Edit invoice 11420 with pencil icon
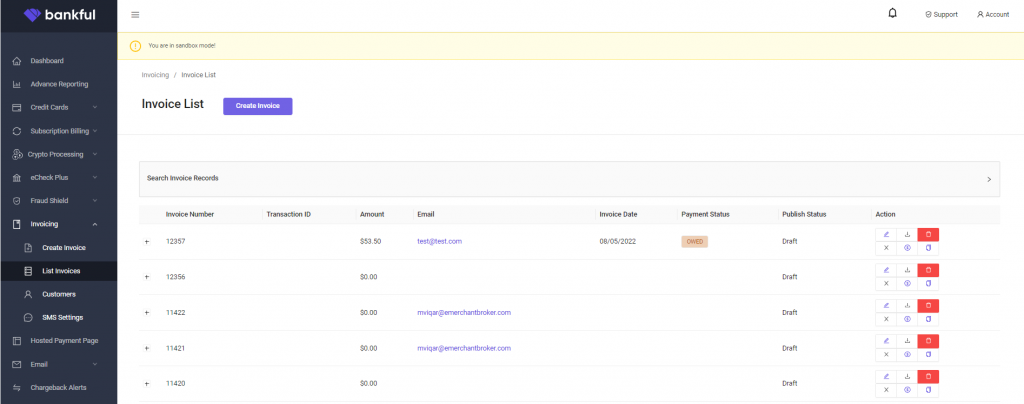1024x404 pixels. [x=886, y=377]
